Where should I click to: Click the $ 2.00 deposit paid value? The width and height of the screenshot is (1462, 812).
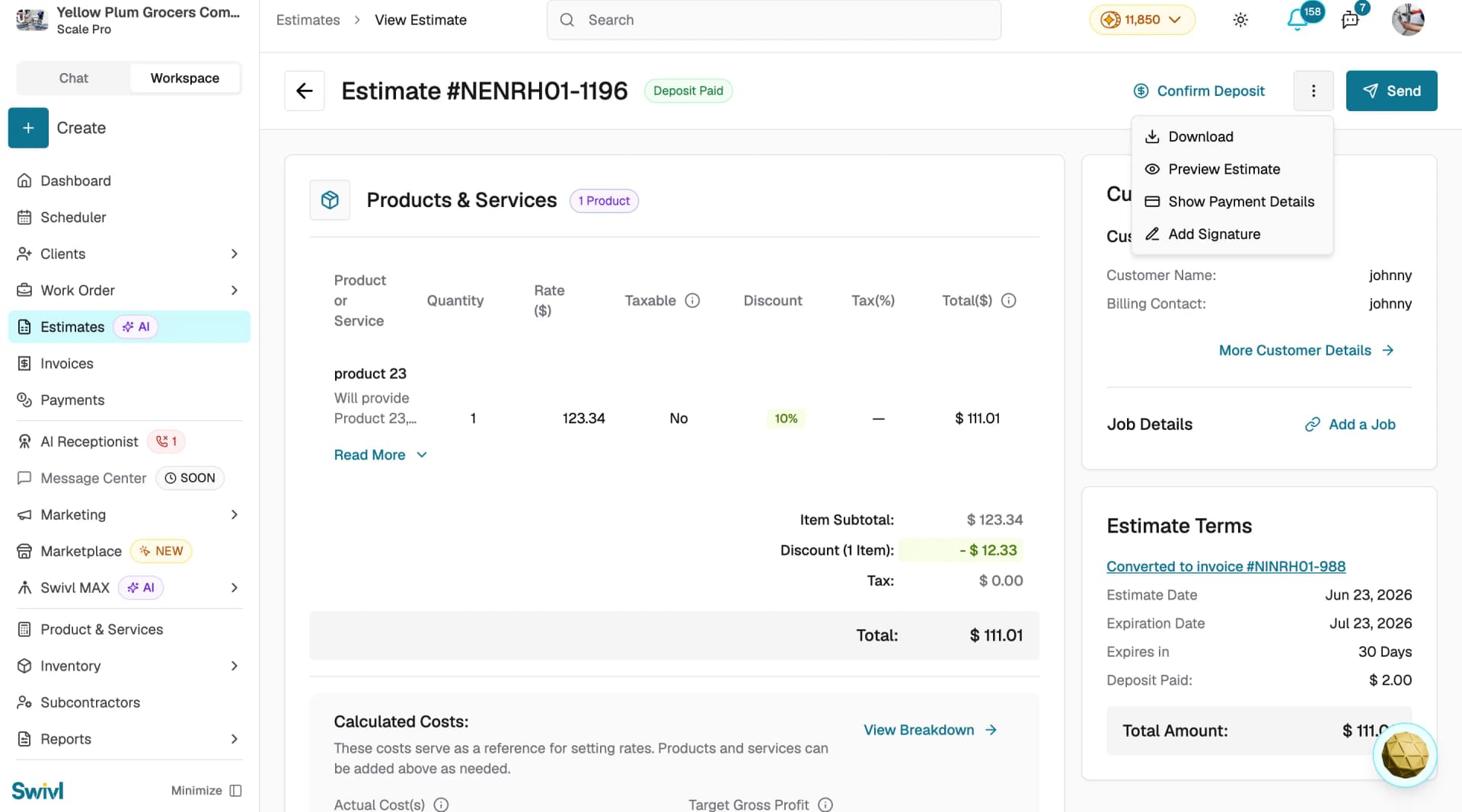coord(1390,680)
